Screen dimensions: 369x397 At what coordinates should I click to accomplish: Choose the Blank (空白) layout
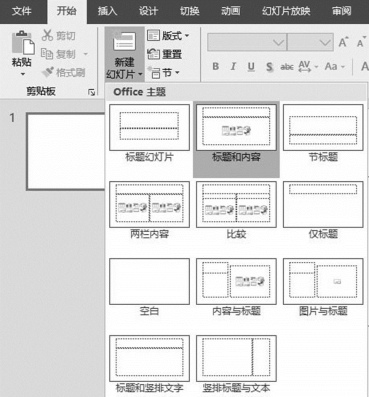(x=149, y=287)
